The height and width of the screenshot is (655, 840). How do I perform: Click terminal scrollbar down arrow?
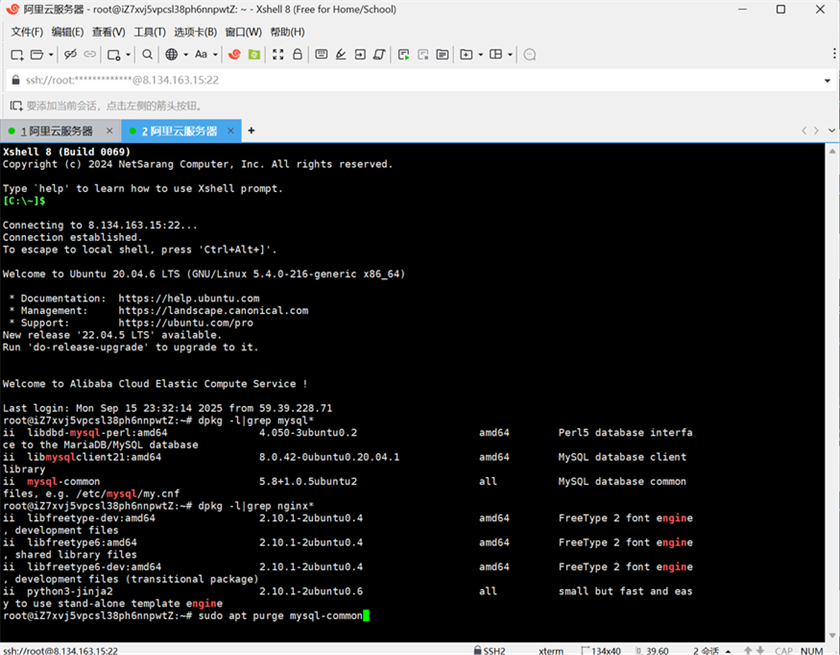click(x=833, y=635)
